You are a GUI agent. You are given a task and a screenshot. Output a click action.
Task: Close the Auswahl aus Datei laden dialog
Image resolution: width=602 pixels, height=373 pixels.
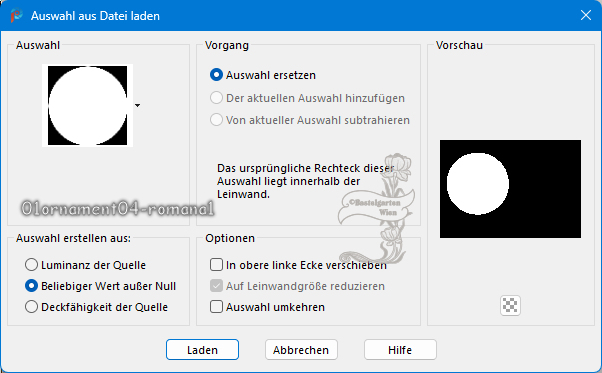click(x=586, y=15)
